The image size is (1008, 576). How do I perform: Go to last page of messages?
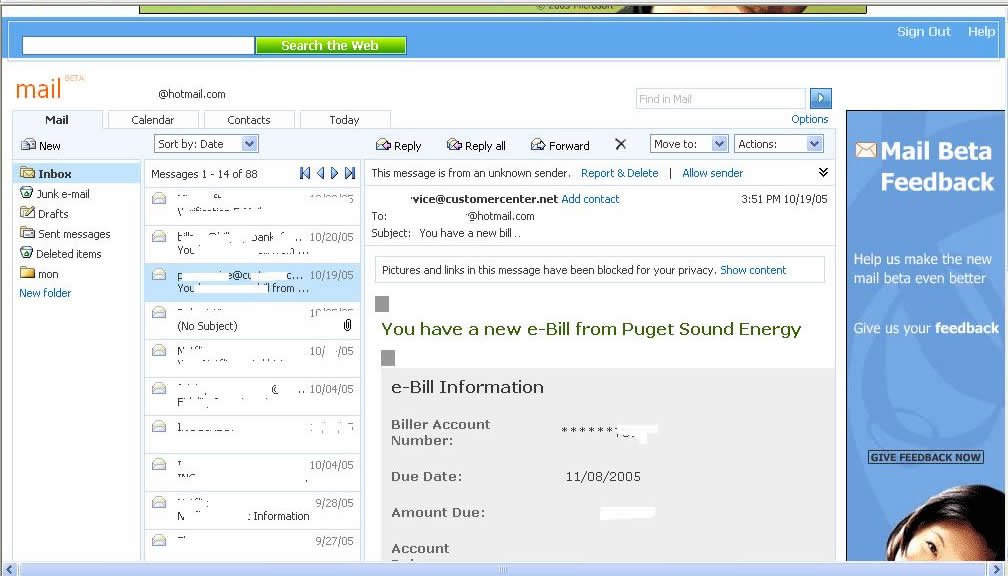tap(350, 173)
